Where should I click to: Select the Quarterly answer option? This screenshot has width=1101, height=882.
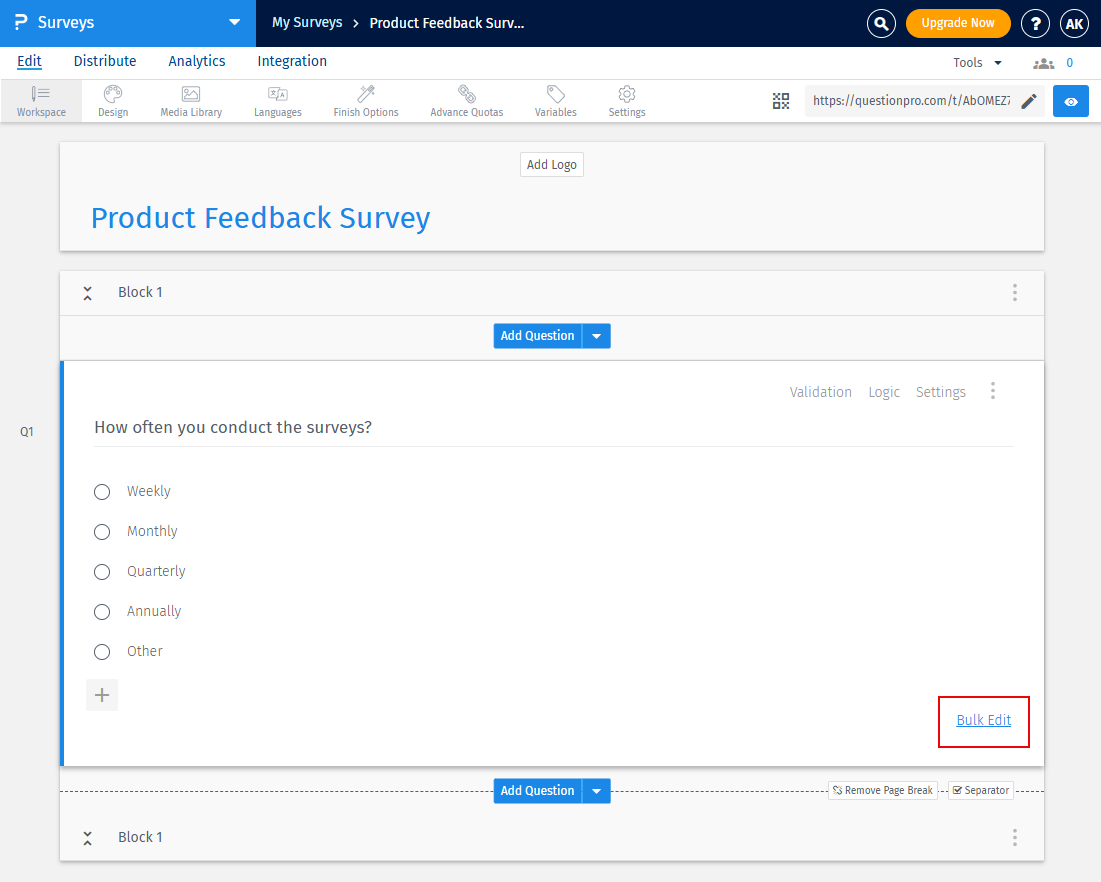101,571
